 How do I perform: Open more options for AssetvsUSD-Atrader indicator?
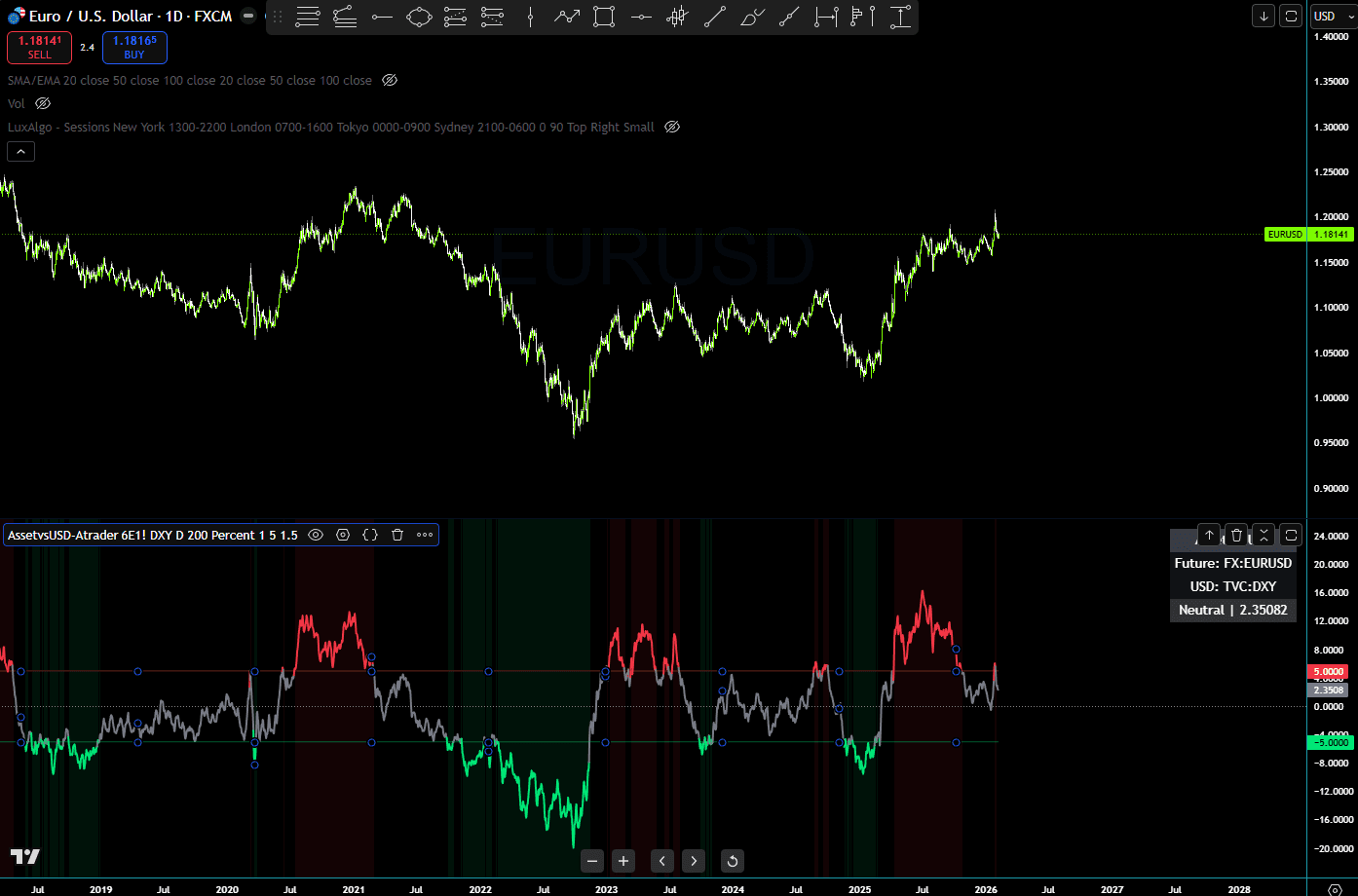[425, 535]
